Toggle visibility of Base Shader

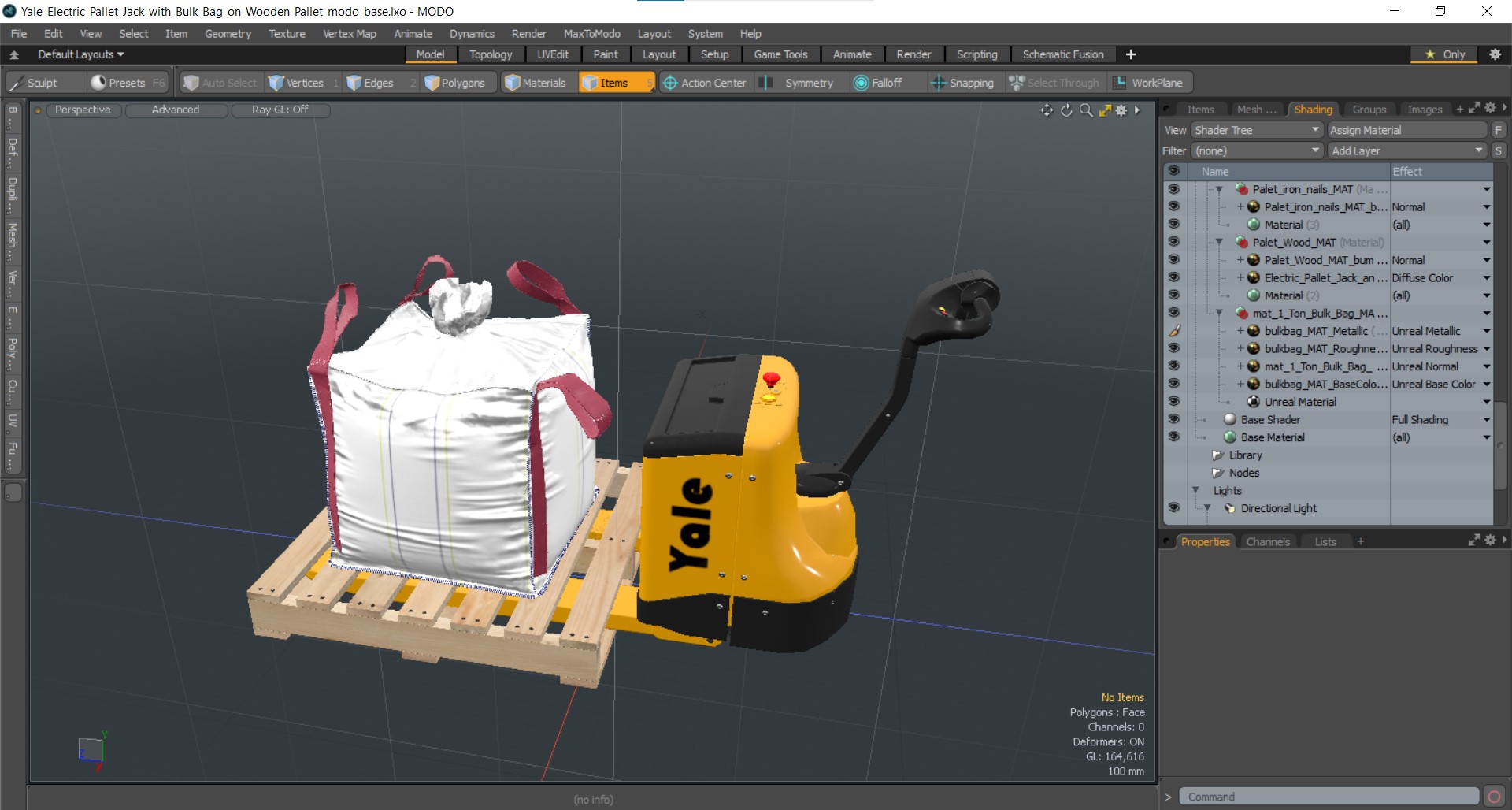(1173, 419)
